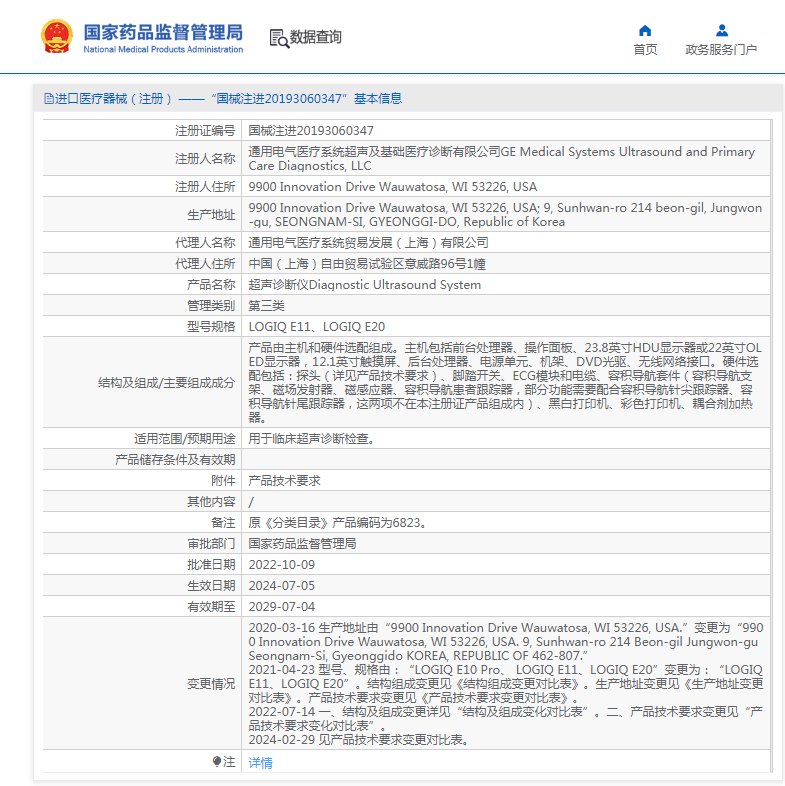Click the 政务服务门户 user icon
785x786 pixels.
coord(722,31)
